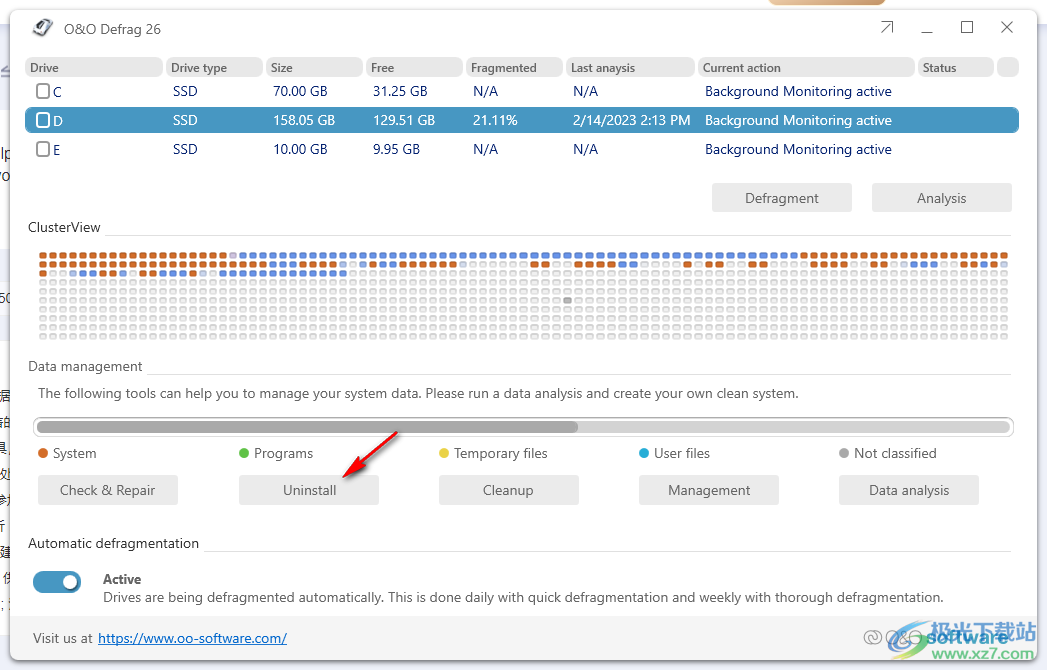Screen dimensions: 1047x670
Task: Check the checkbox for drive E
Action: click(43, 149)
